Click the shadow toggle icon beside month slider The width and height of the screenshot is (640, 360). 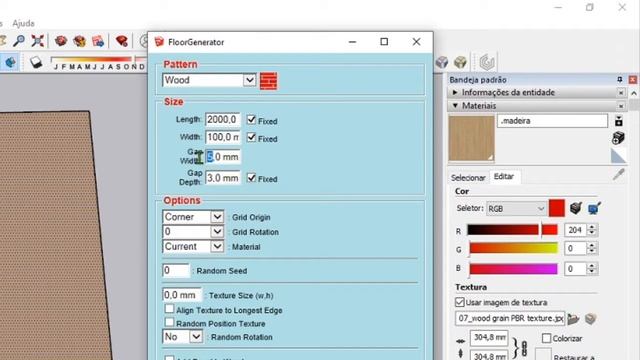click(x=36, y=62)
